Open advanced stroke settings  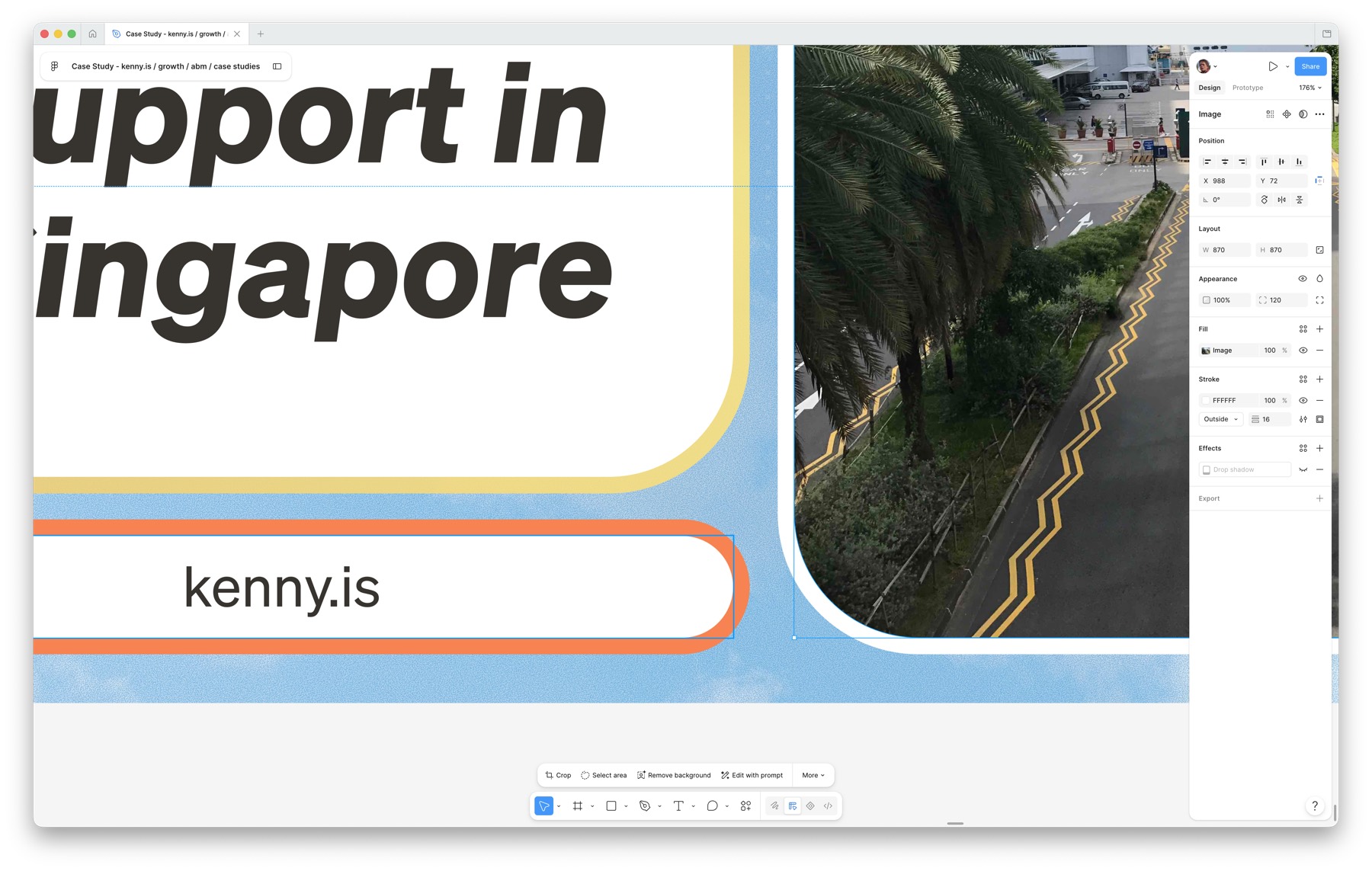1303,419
